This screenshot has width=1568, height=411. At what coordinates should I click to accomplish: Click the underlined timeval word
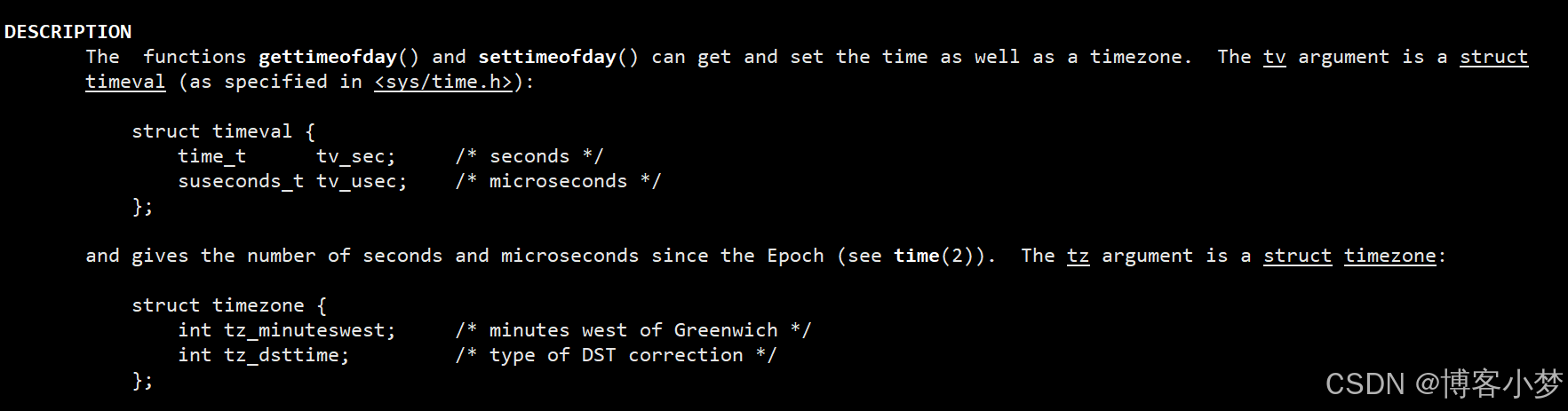[x=125, y=83]
